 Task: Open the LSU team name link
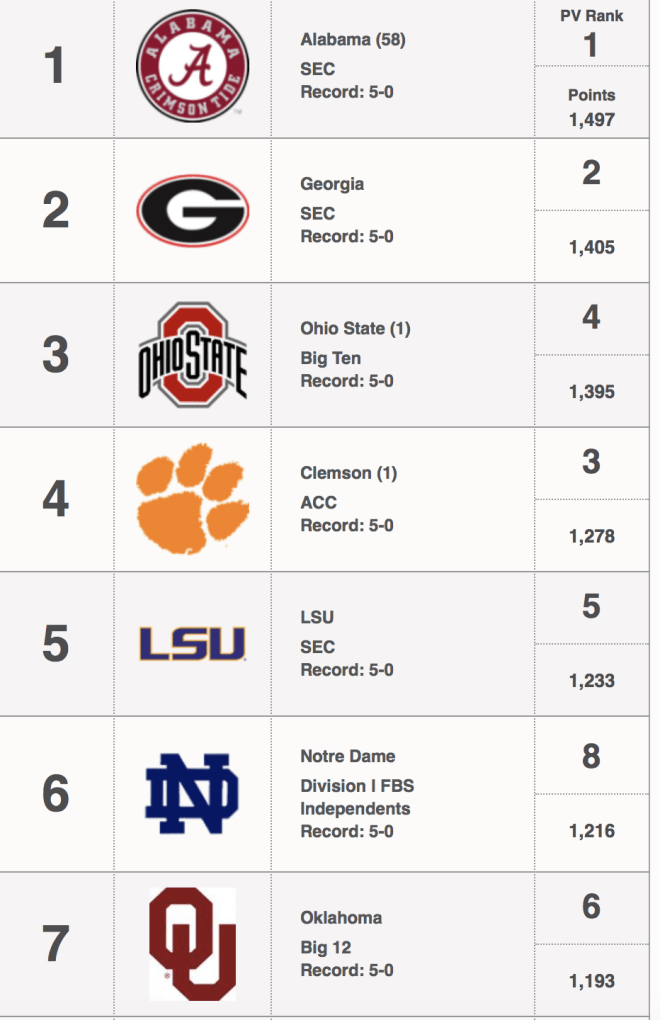coord(317,617)
